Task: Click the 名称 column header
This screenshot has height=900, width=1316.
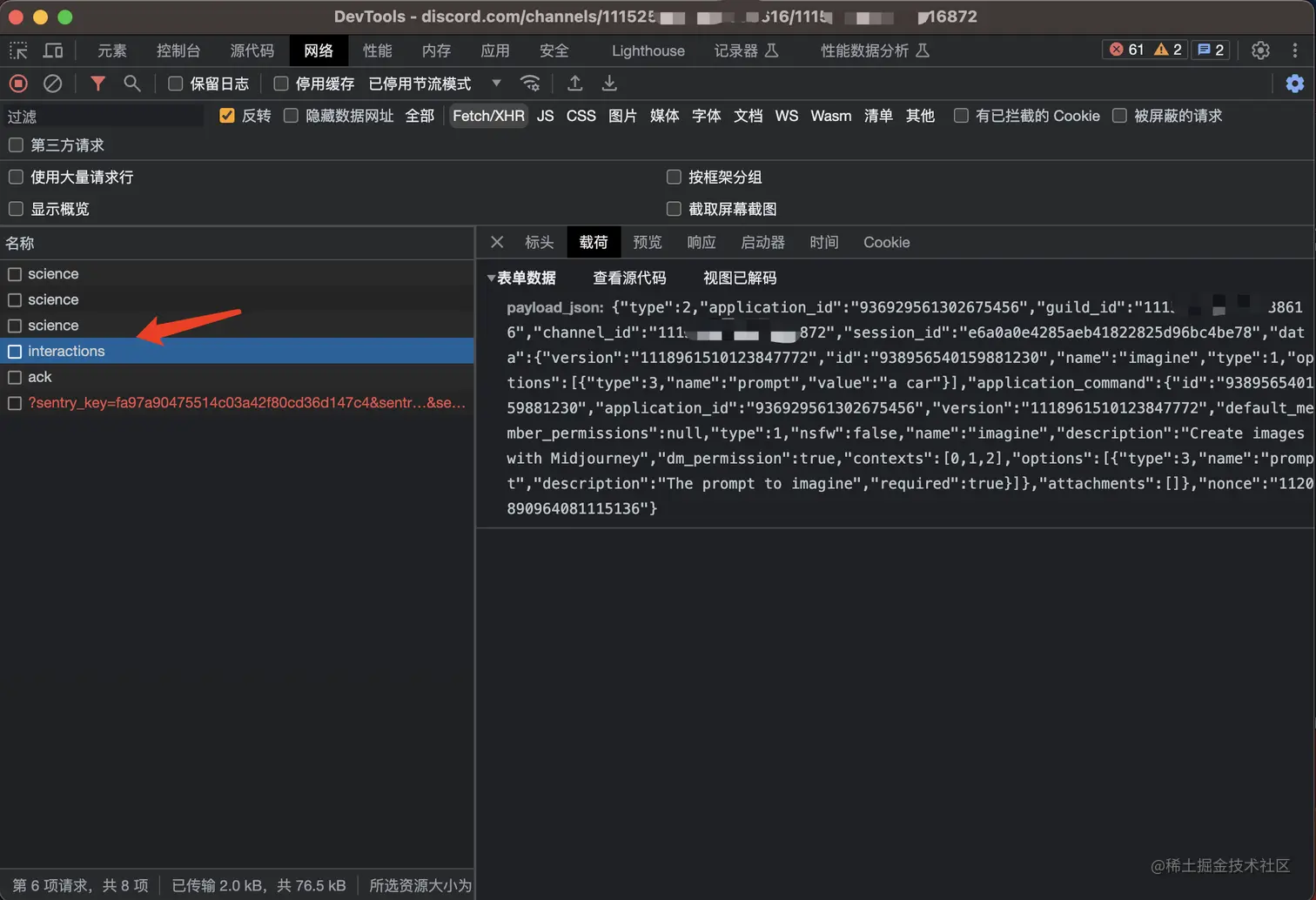Action: coord(237,244)
